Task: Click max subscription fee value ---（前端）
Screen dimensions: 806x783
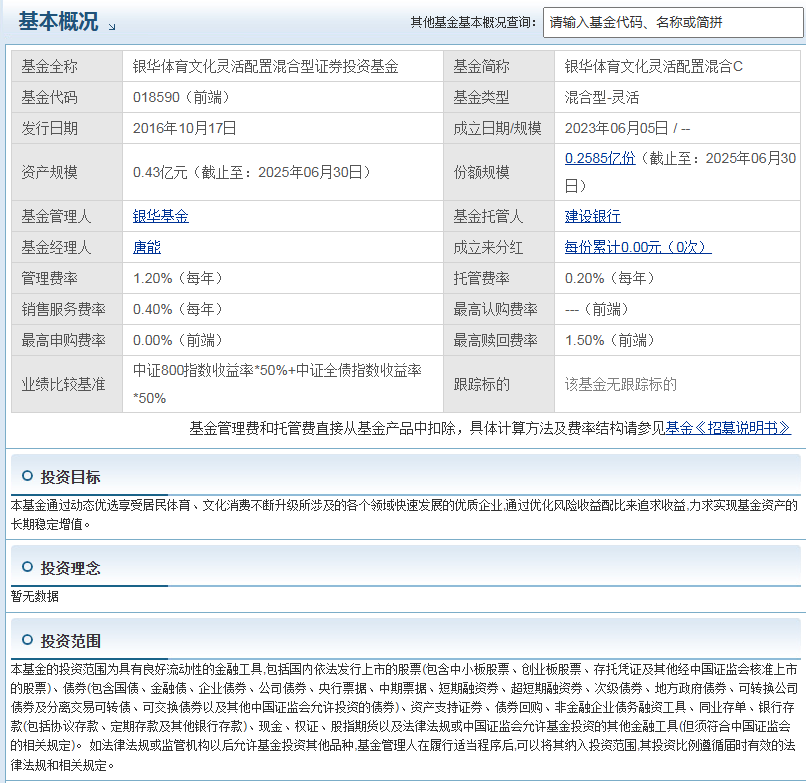Action: (x=596, y=309)
